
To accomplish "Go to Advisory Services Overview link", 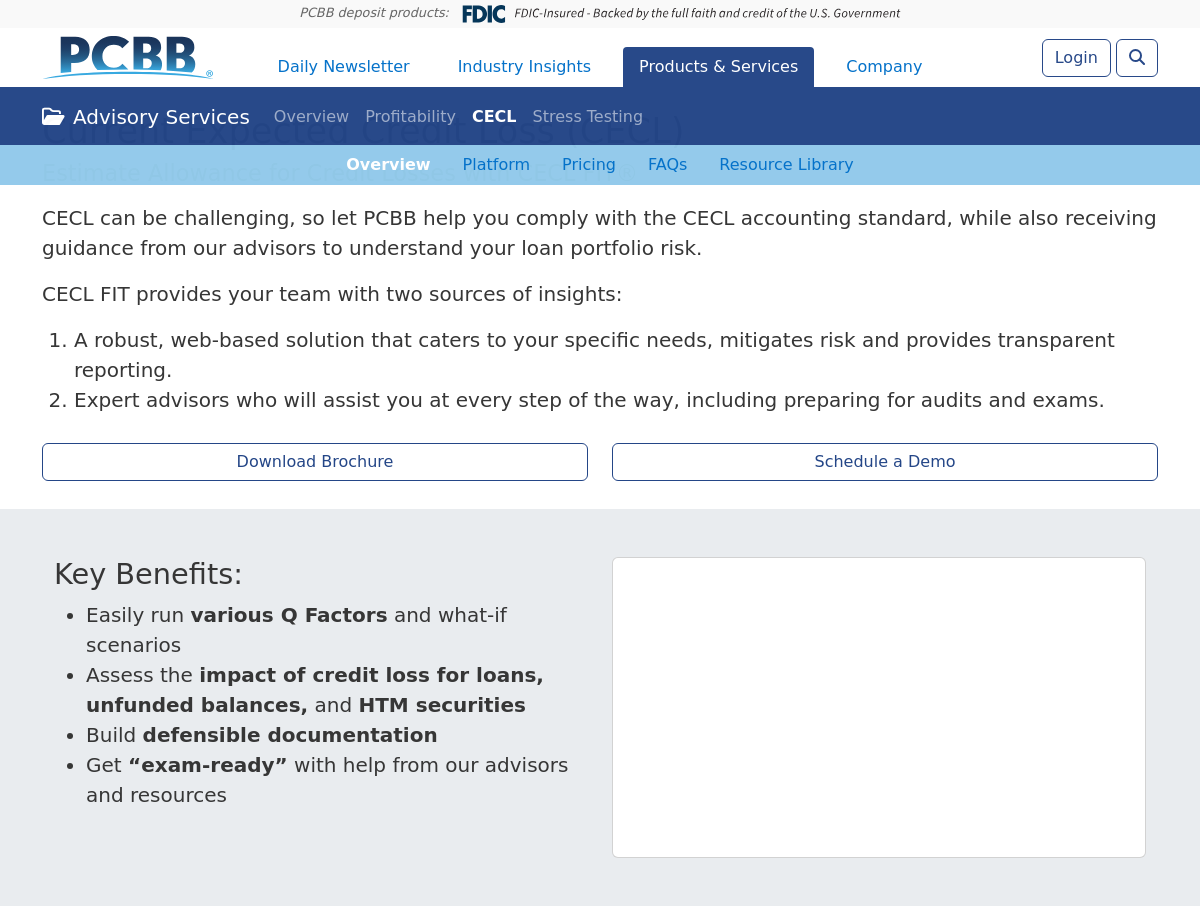I will coord(311,117).
